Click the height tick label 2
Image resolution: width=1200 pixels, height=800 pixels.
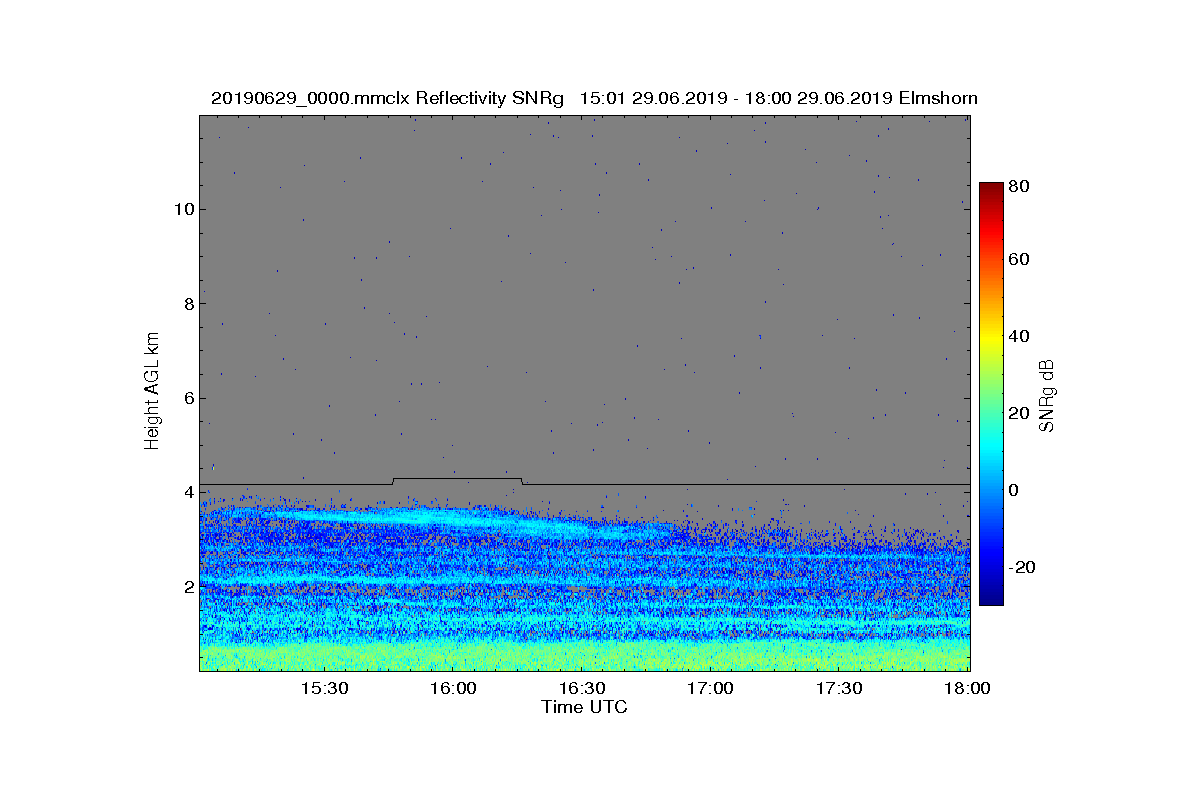187,586
